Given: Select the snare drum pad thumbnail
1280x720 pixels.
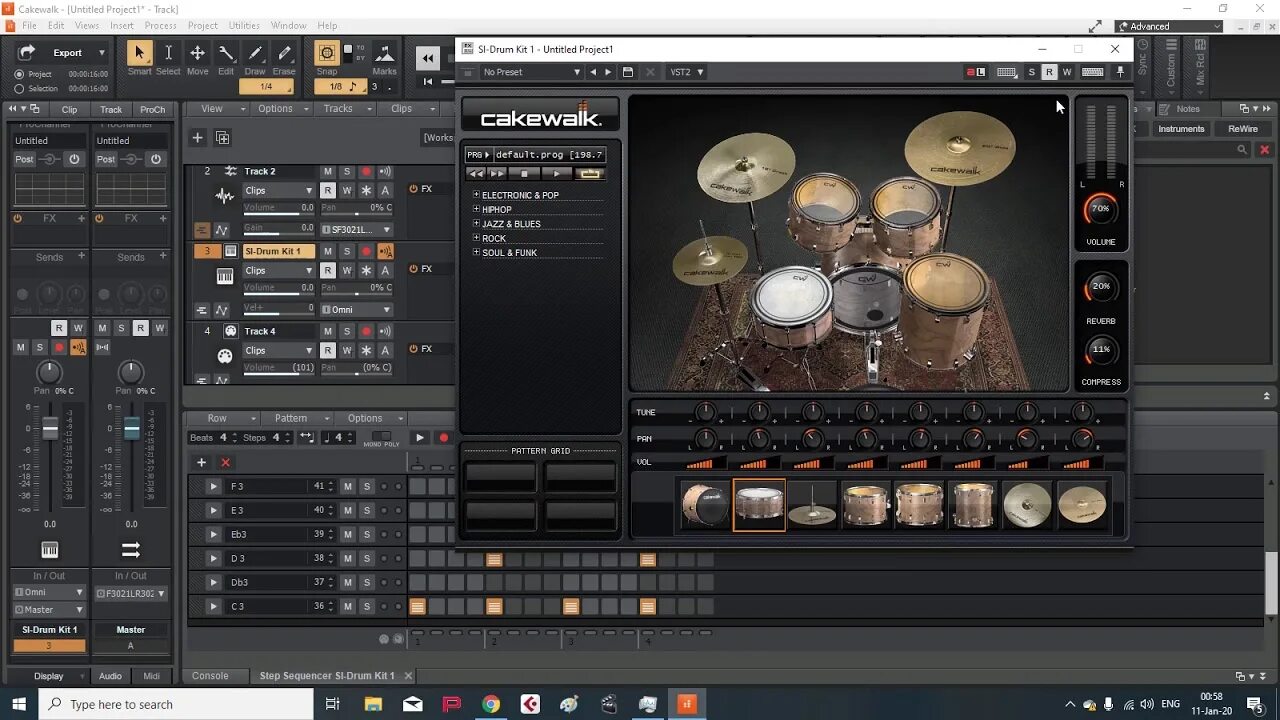Looking at the screenshot, I should tap(759, 504).
